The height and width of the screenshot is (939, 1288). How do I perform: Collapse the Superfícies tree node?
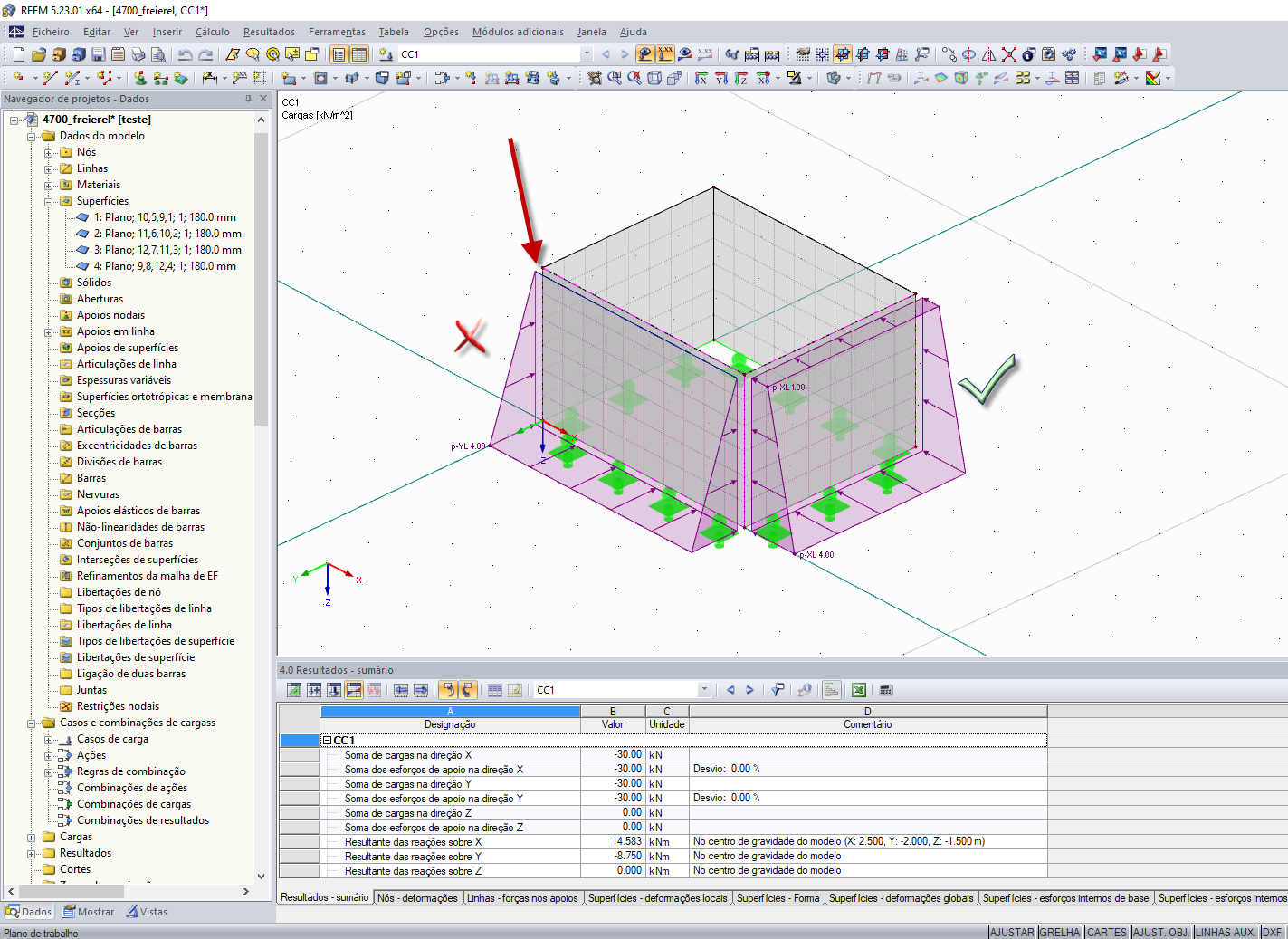tap(49, 201)
